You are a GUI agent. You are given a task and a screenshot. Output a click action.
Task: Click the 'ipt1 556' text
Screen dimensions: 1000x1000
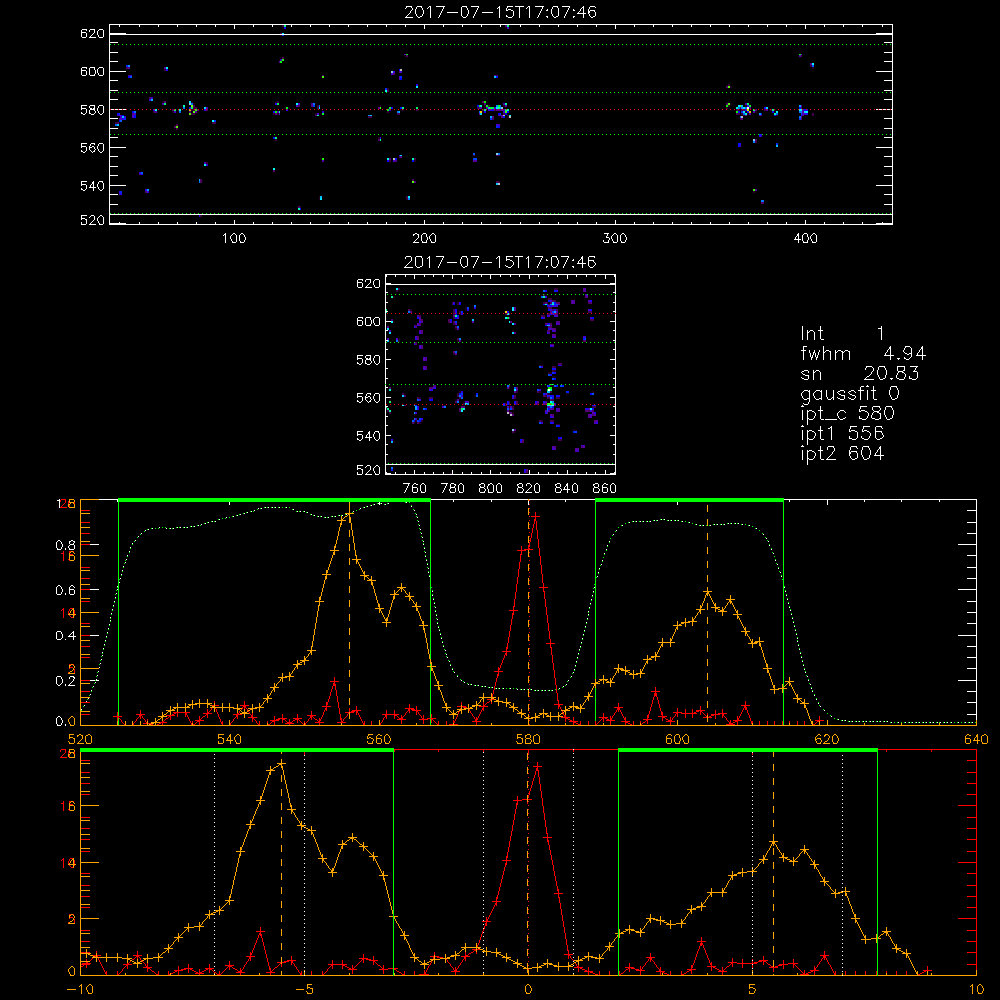pos(842,434)
